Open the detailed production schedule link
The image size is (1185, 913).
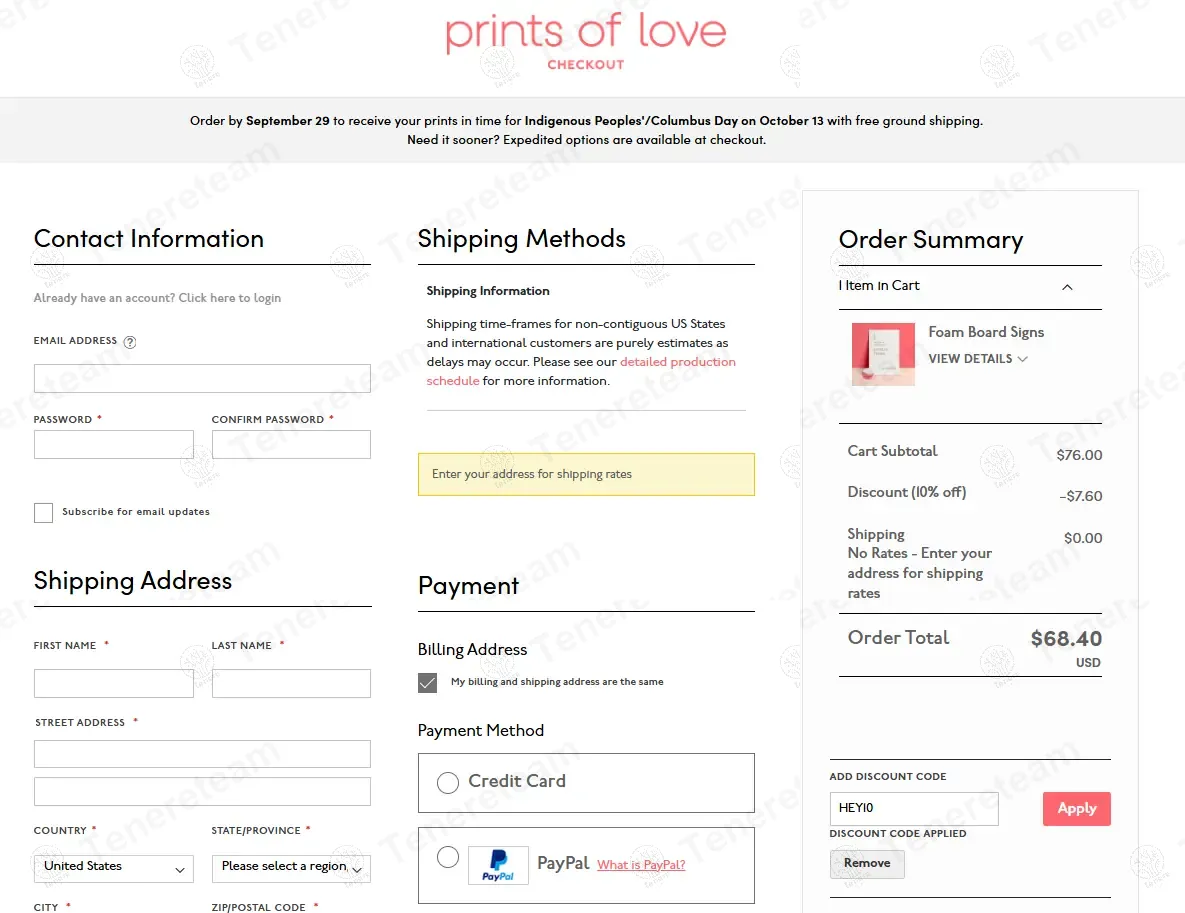click(677, 362)
